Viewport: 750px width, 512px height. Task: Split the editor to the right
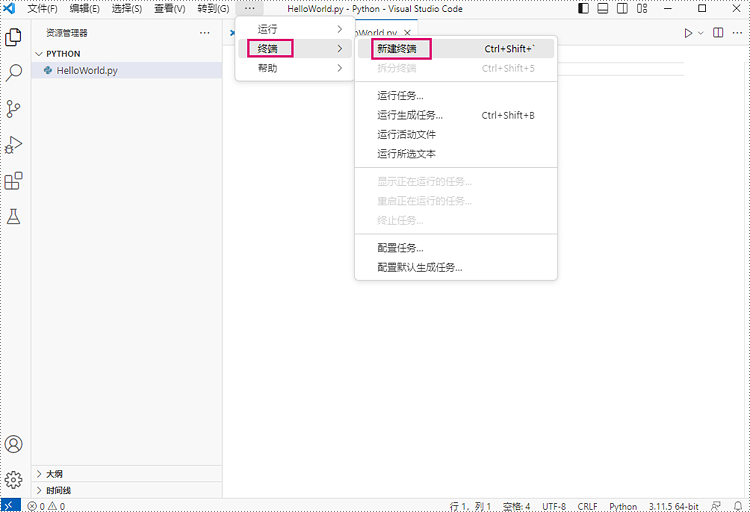click(718, 33)
